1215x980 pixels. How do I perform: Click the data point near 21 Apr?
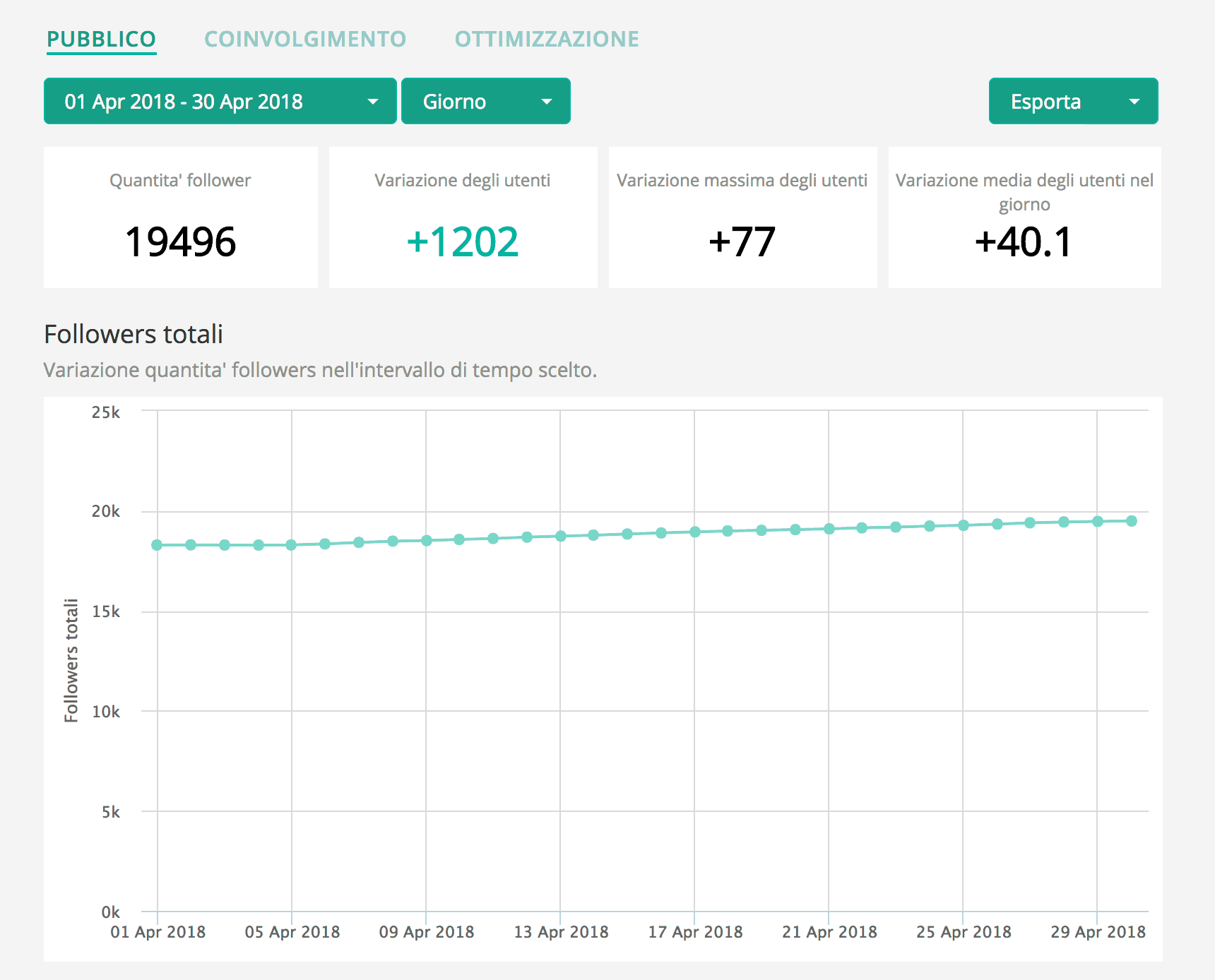coord(829,529)
